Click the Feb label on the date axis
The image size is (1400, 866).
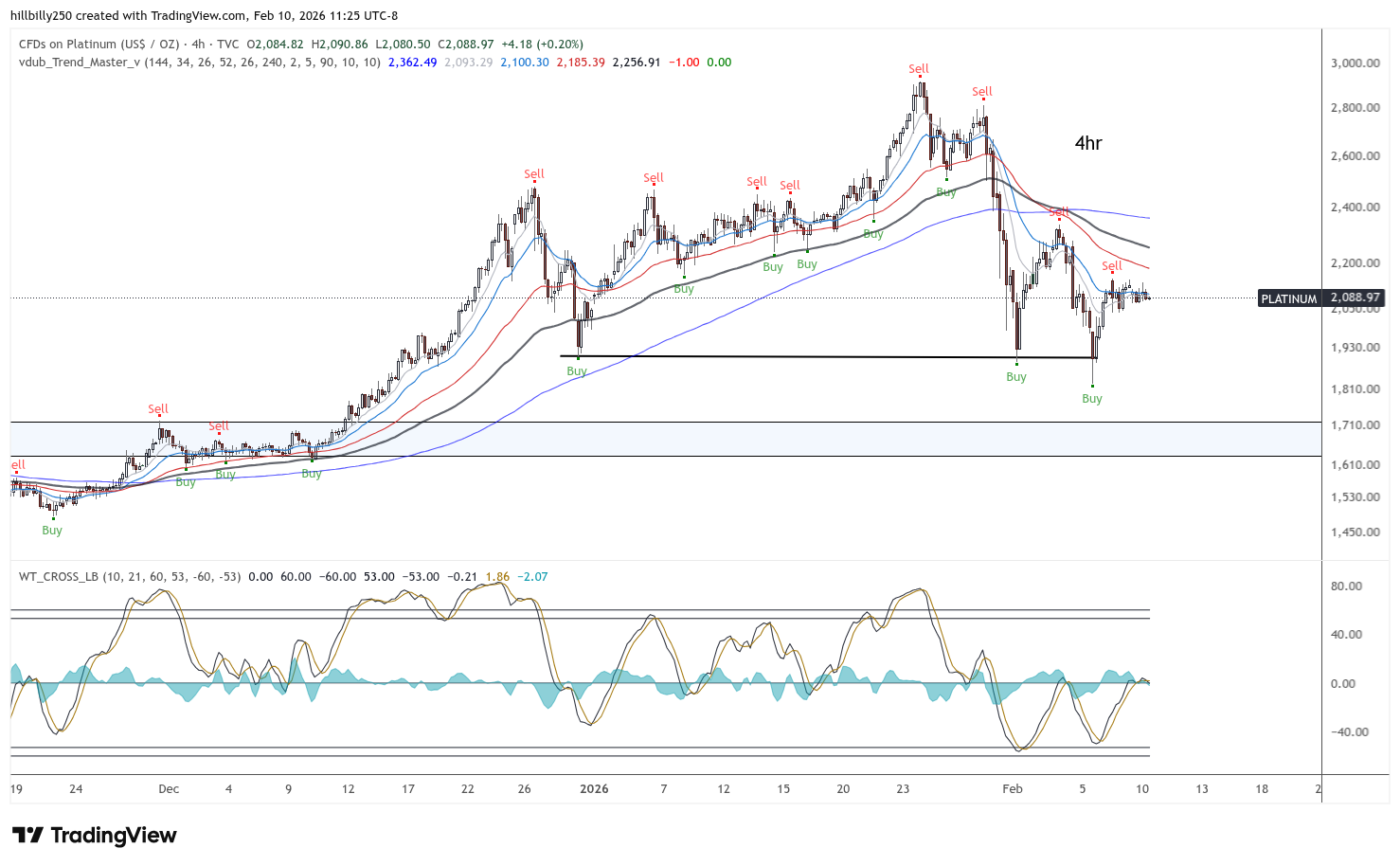click(x=1013, y=789)
